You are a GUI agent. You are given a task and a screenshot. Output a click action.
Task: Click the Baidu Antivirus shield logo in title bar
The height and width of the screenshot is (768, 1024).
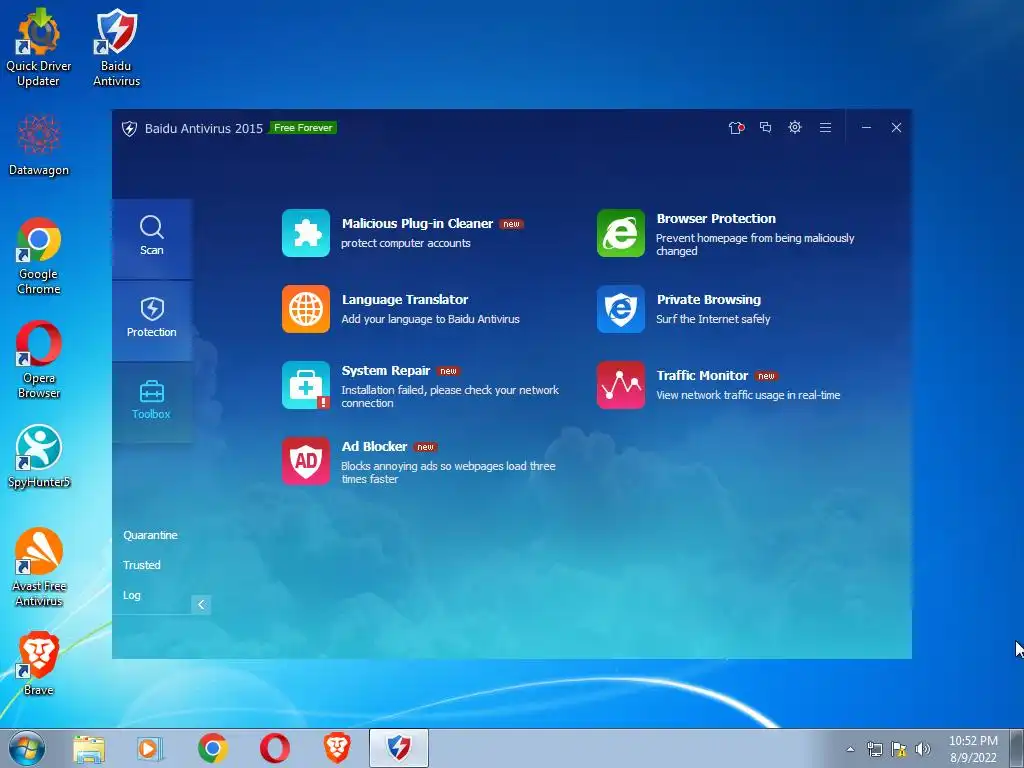tap(129, 129)
